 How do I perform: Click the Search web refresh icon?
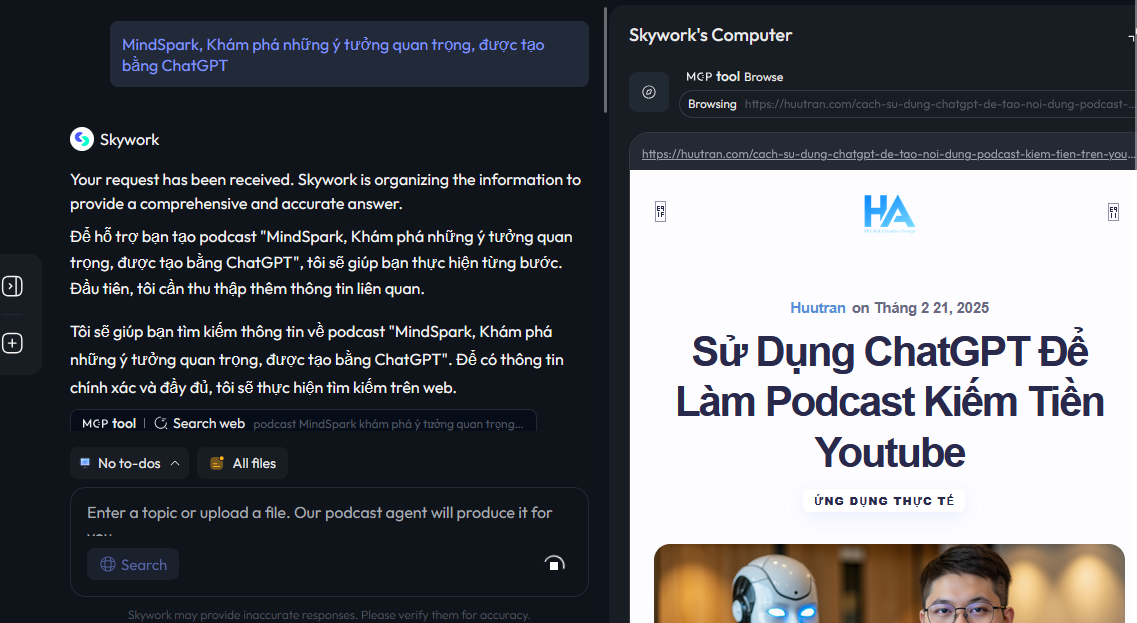(x=161, y=424)
